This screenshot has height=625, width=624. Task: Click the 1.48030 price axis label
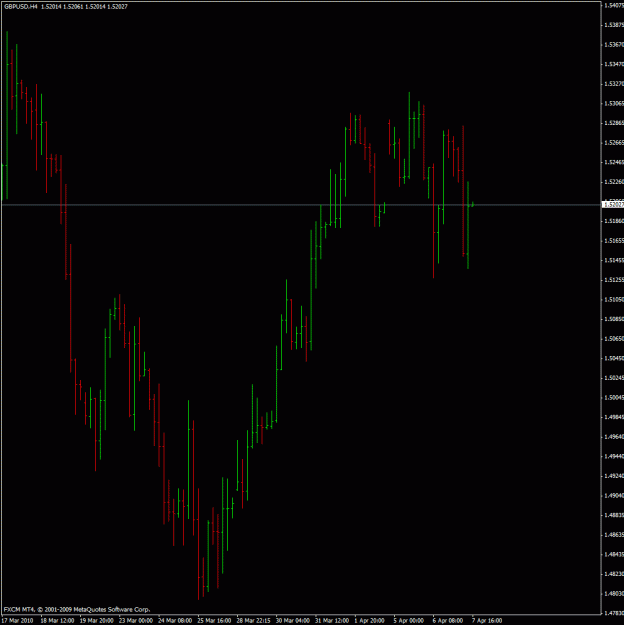tap(614, 594)
